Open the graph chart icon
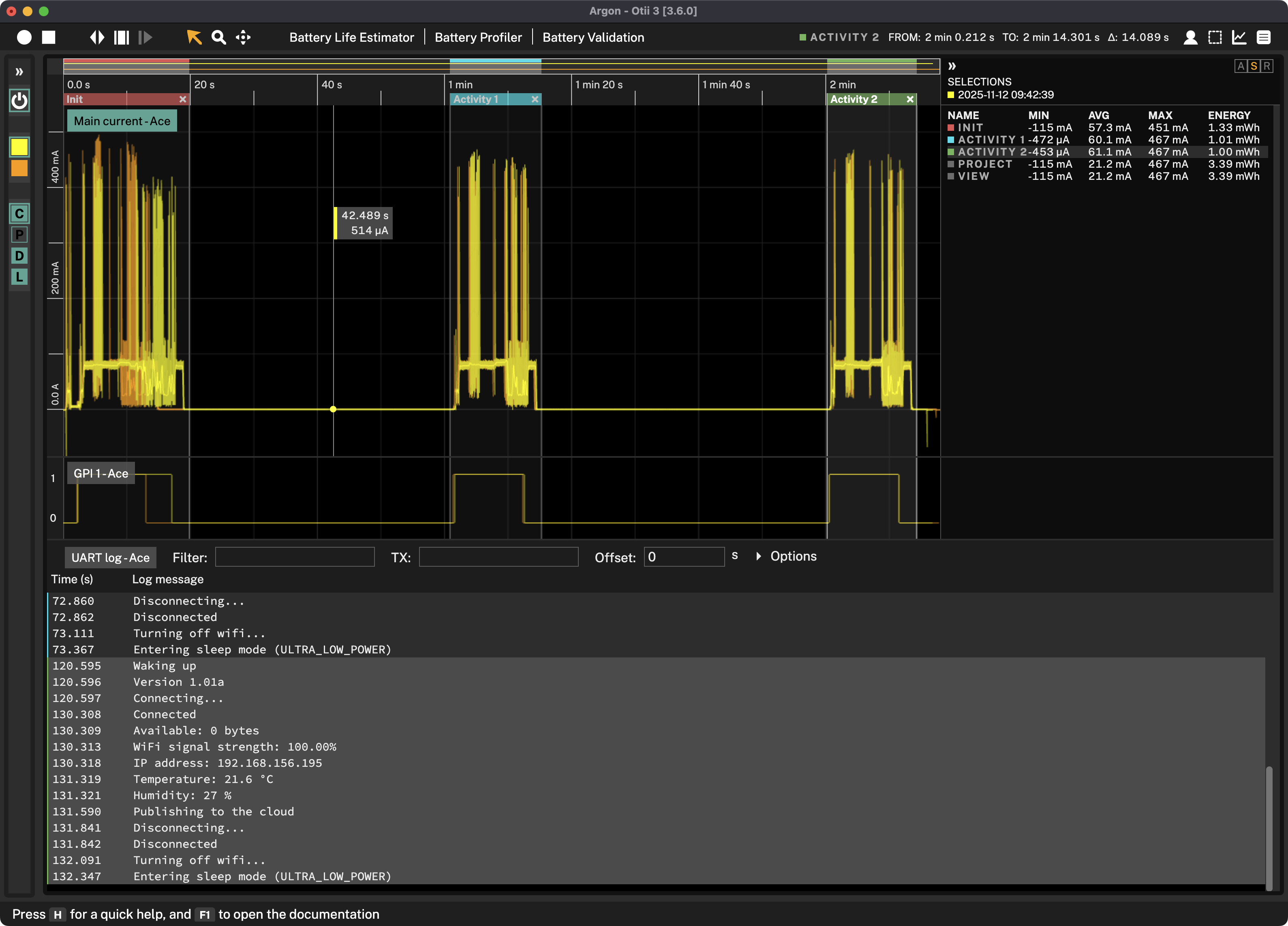This screenshot has height=926, width=1288. coord(1239,38)
